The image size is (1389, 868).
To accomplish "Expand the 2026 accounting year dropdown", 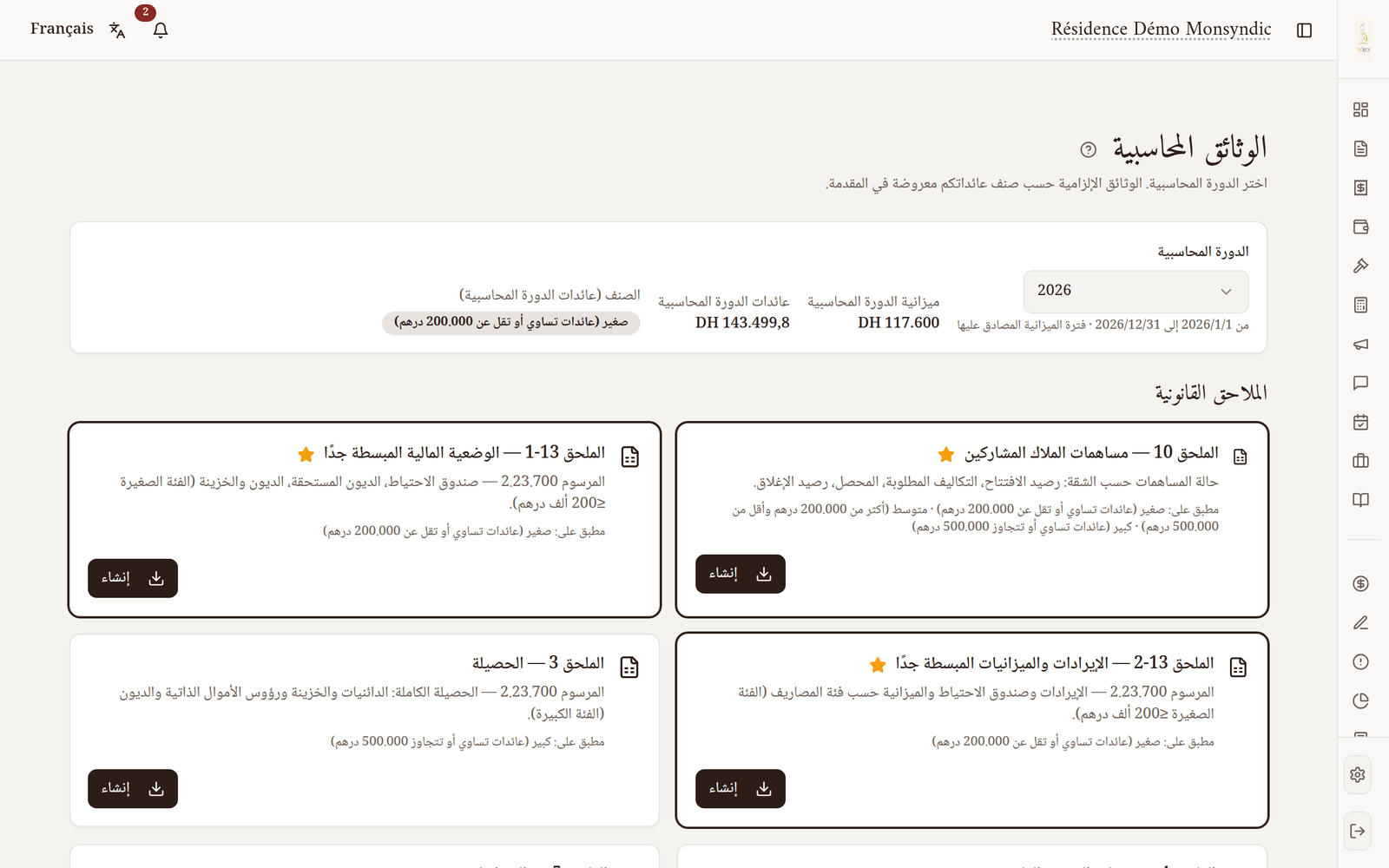I will pos(1136,291).
